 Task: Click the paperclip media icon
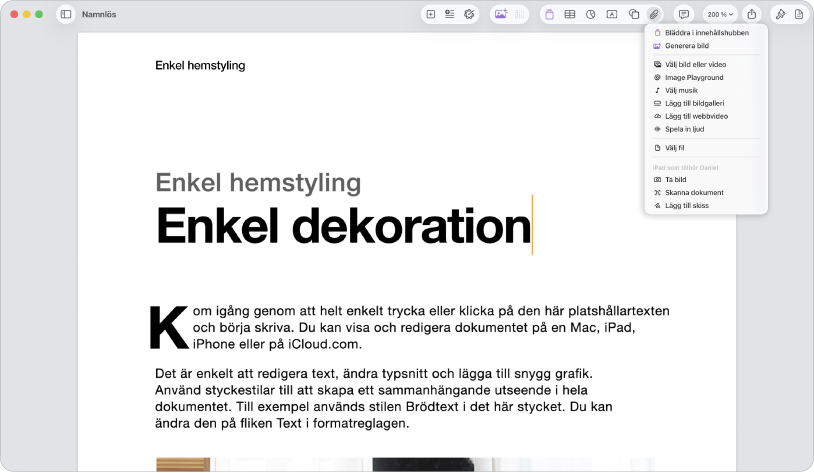tap(654, 15)
